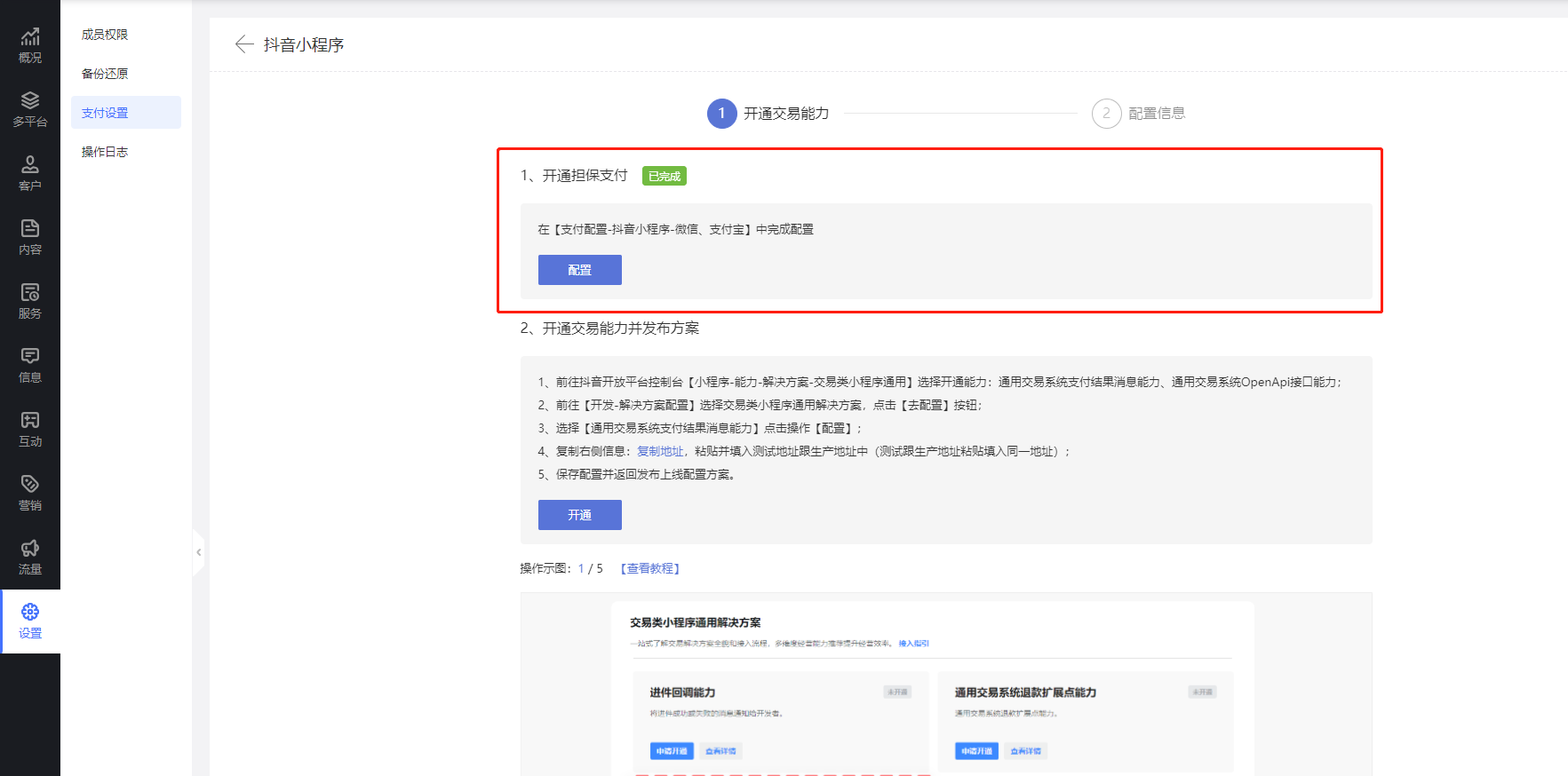
Task: Open the 客户 customers sidebar icon
Action: (30, 173)
